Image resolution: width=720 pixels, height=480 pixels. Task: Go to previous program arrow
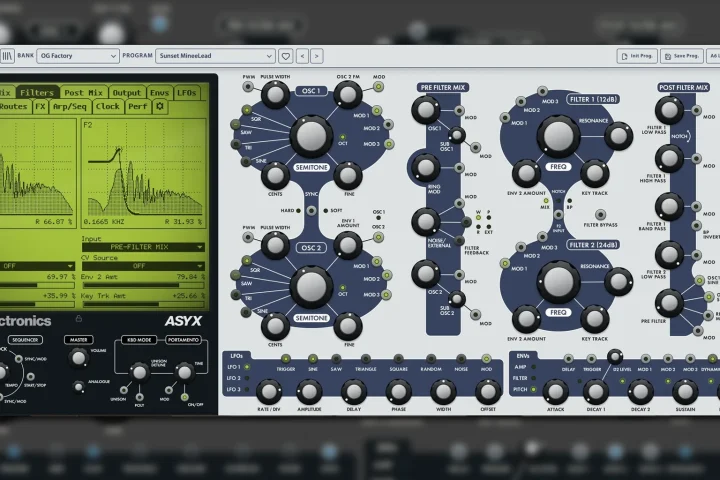(302, 56)
